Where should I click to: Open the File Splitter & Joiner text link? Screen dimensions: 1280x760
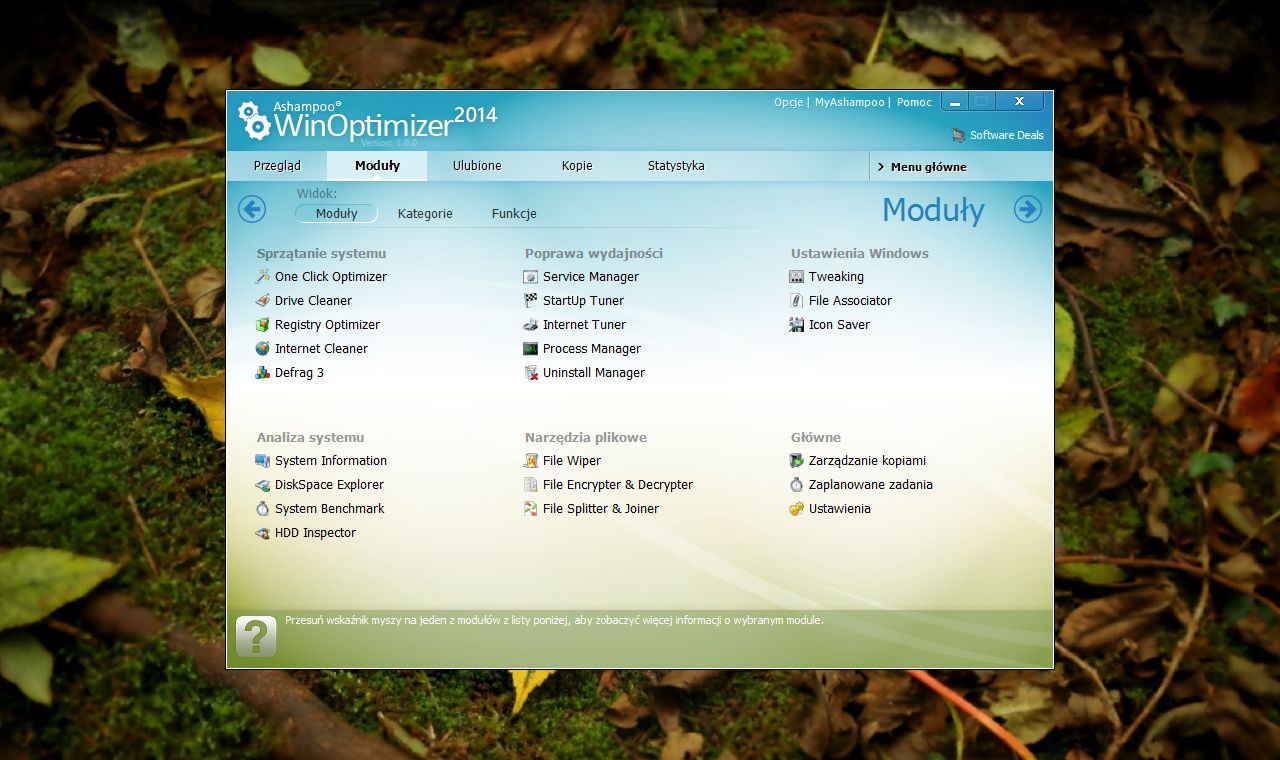point(601,509)
